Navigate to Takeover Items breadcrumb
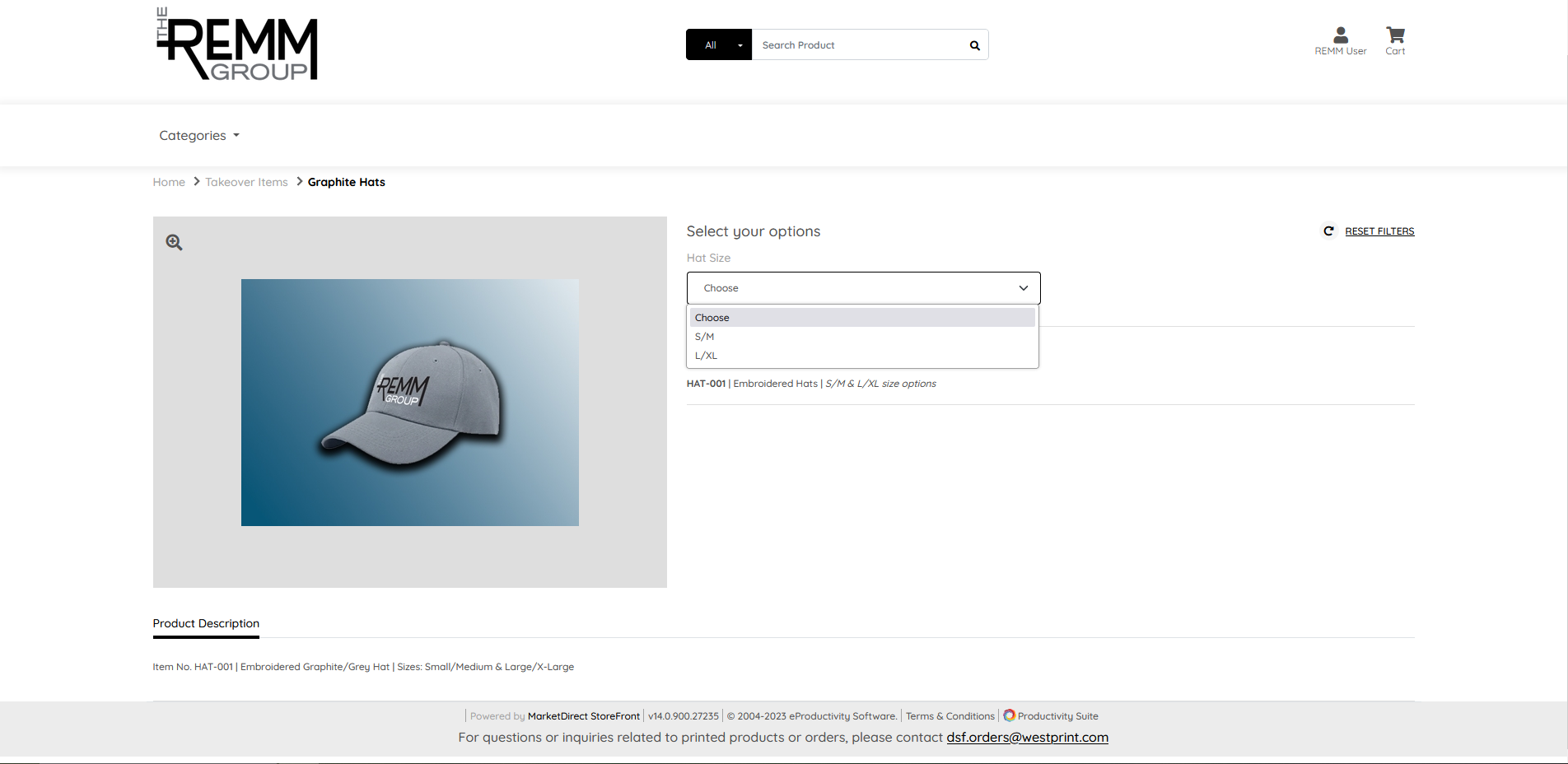Image resolution: width=1568 pixels, height=764 pixels. pos(246,182)
